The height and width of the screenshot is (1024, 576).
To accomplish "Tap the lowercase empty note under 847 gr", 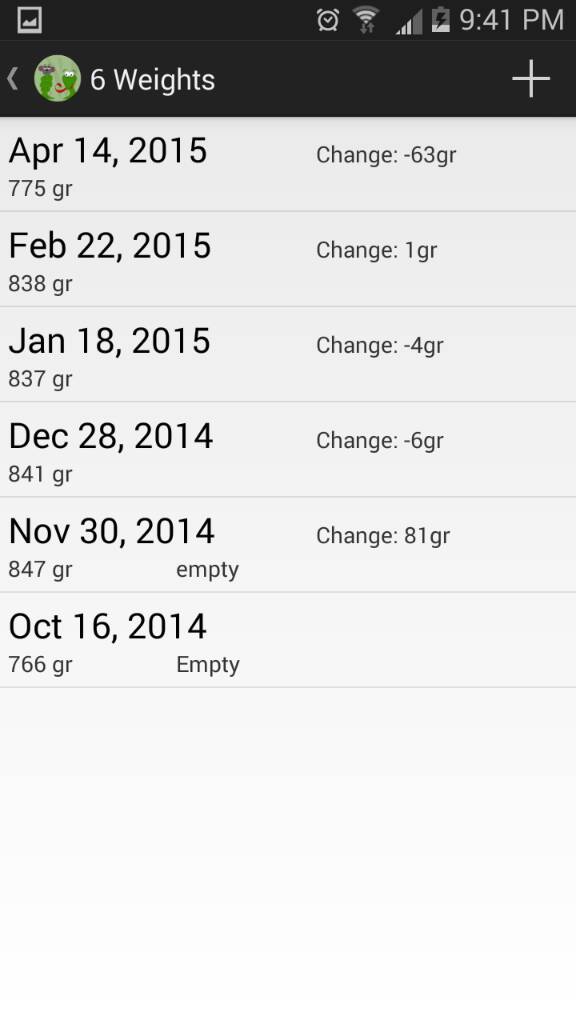I will [x=207, y=570].
